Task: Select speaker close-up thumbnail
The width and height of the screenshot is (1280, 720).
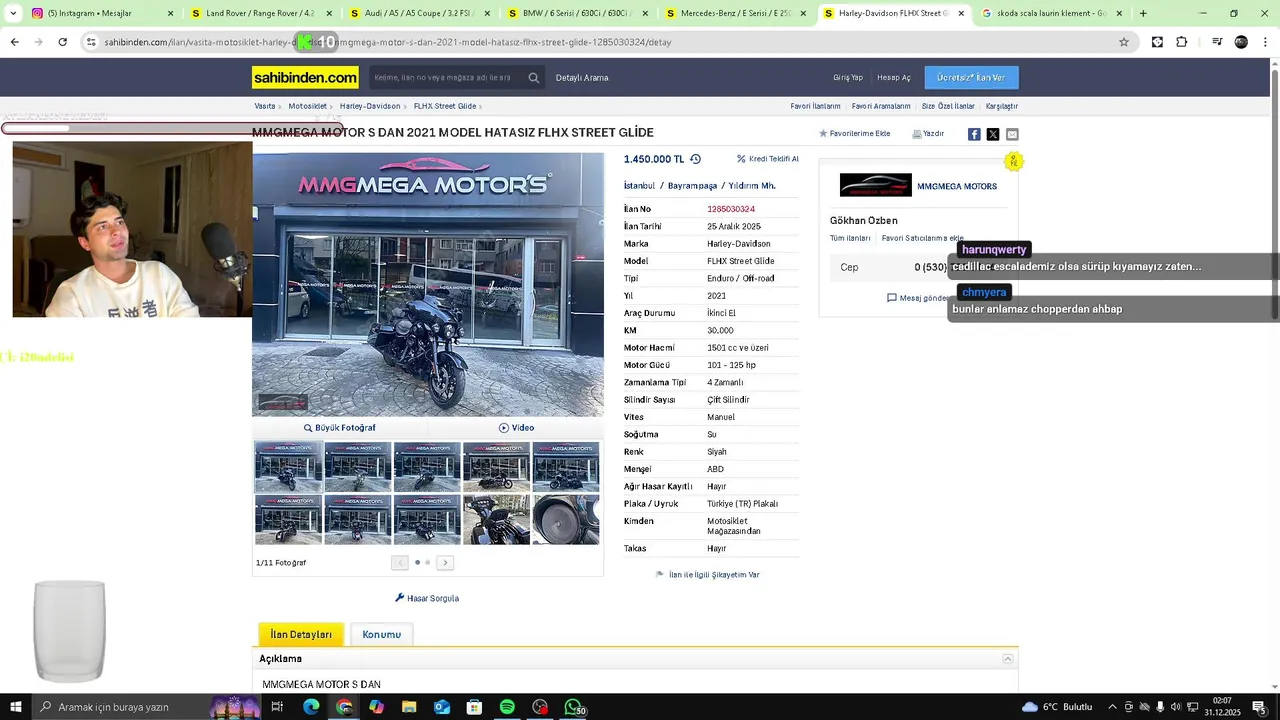Action: click(x=566, y=520)
